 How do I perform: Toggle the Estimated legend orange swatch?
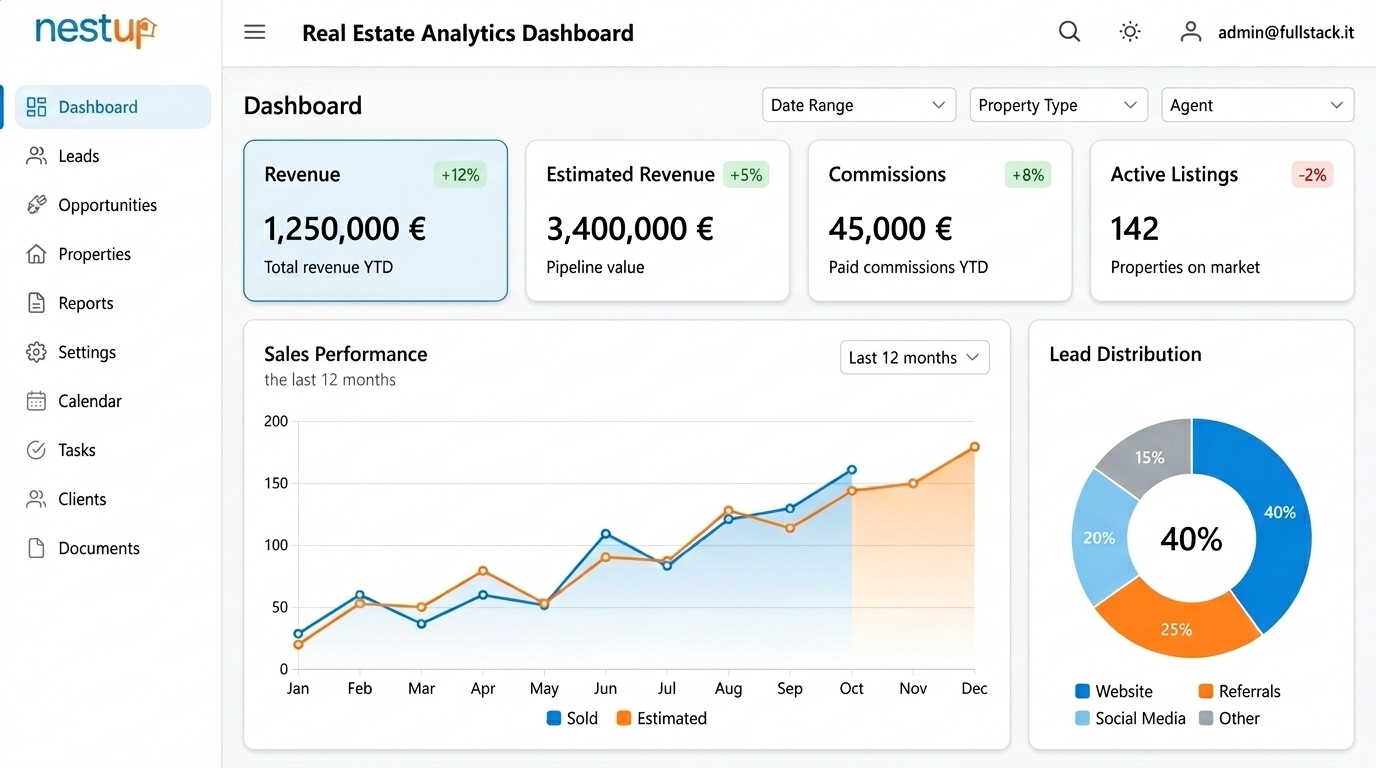coord(624,718)
